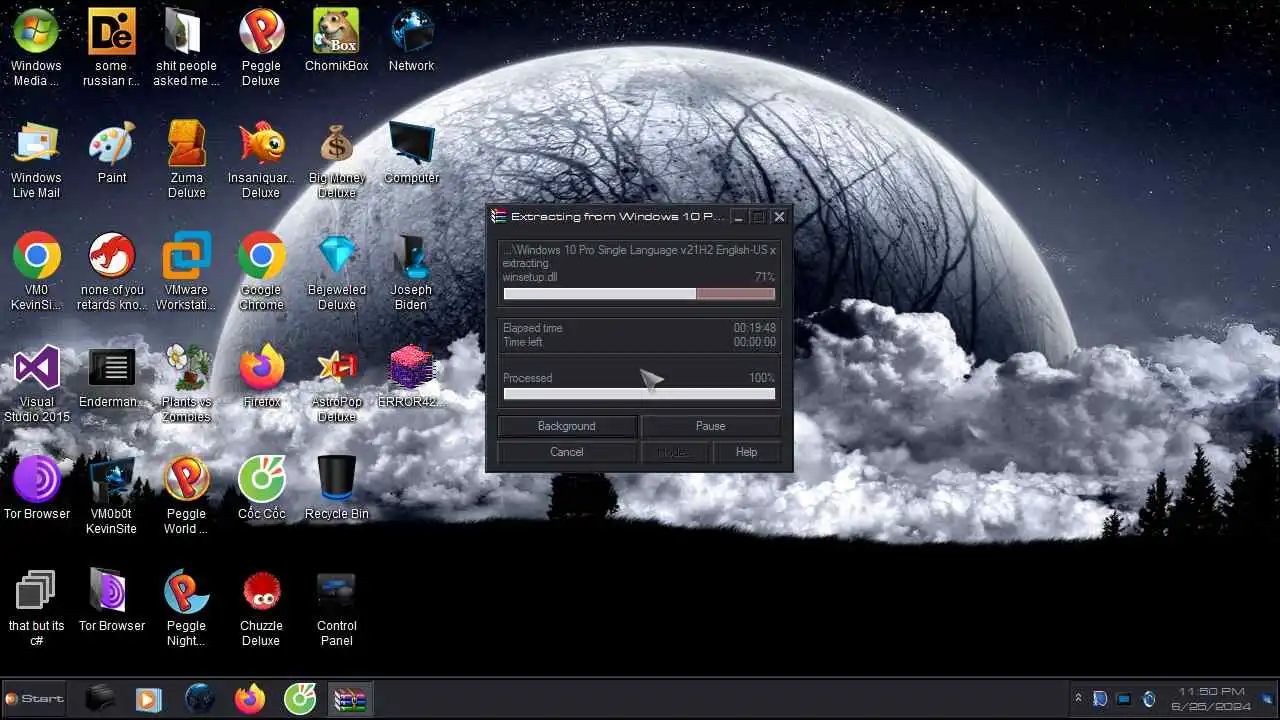Open black folder taskbar icon
This screenshot has width=1280, height=720.
(99, 699)
